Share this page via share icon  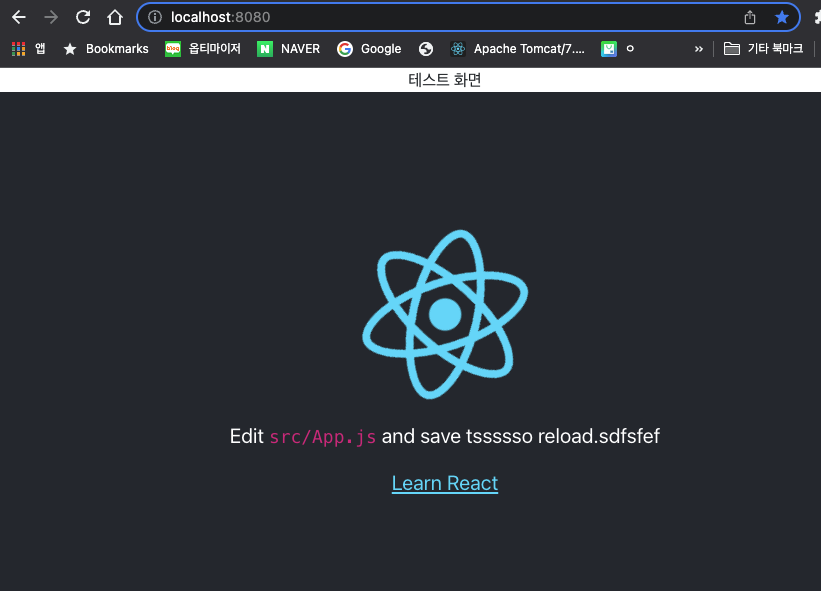(x=750, y=17)
